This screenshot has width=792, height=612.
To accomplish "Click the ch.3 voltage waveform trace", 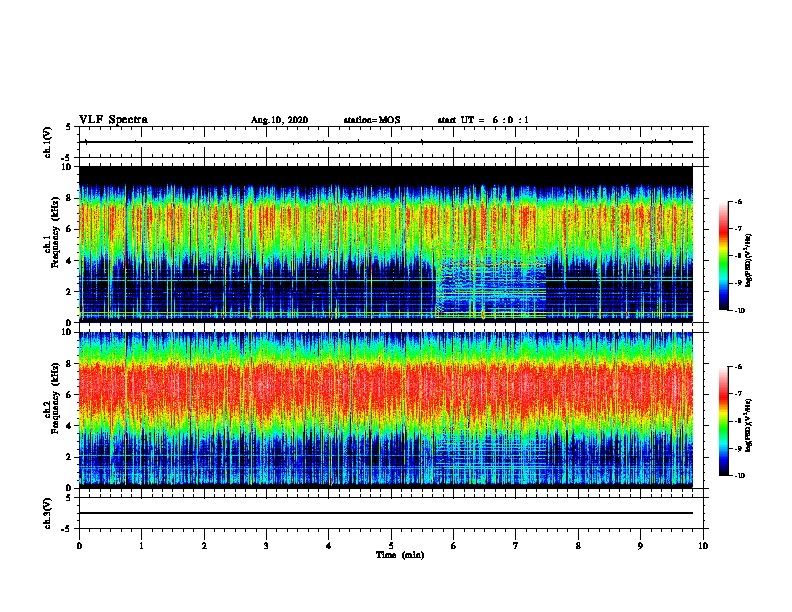I will [x=386, y=513].
